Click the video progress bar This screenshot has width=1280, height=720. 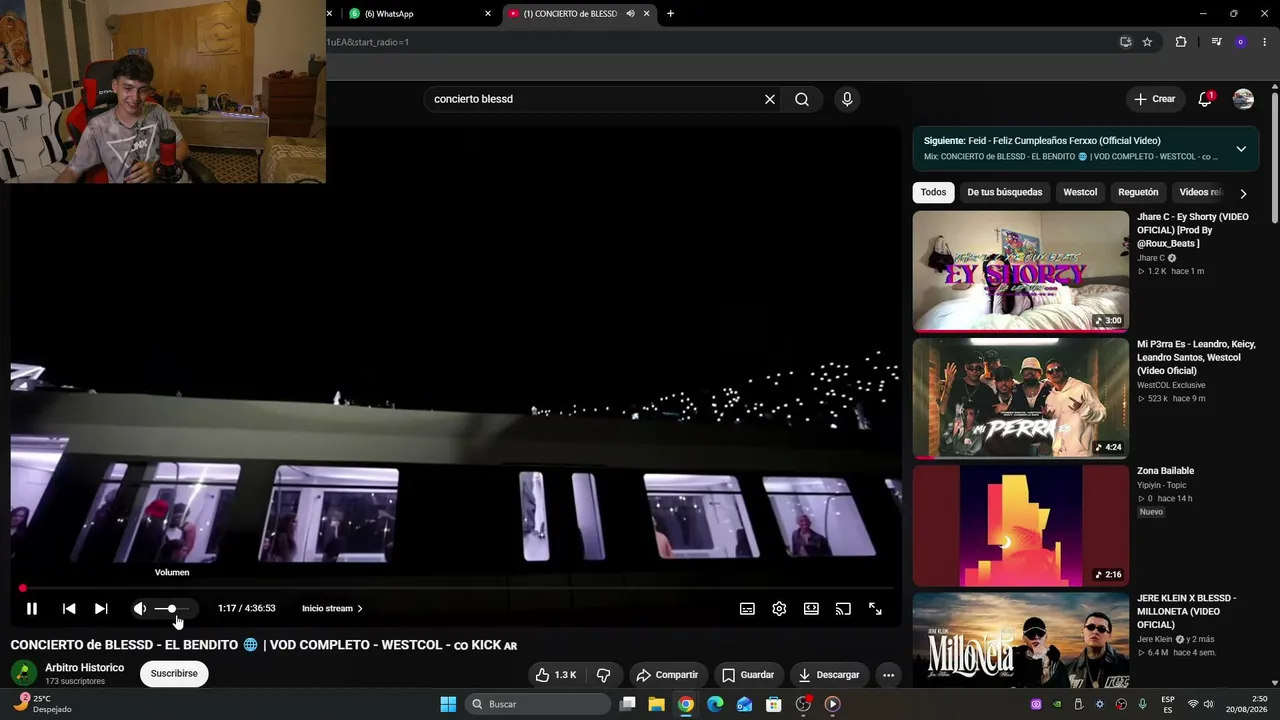[x=455, y=588]
